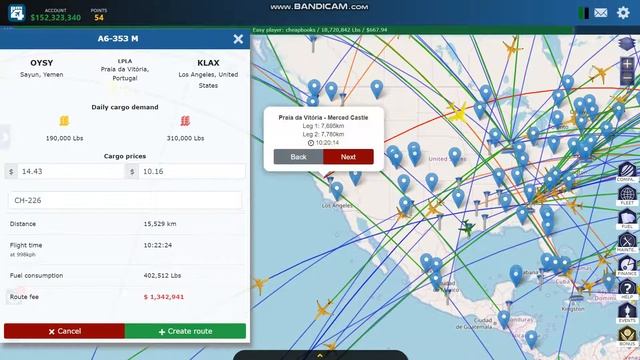The height and width of the screenshot is (360, 640).
Task: Click the 310,000 Lbs demand value
Action: [x=185, y=138]
